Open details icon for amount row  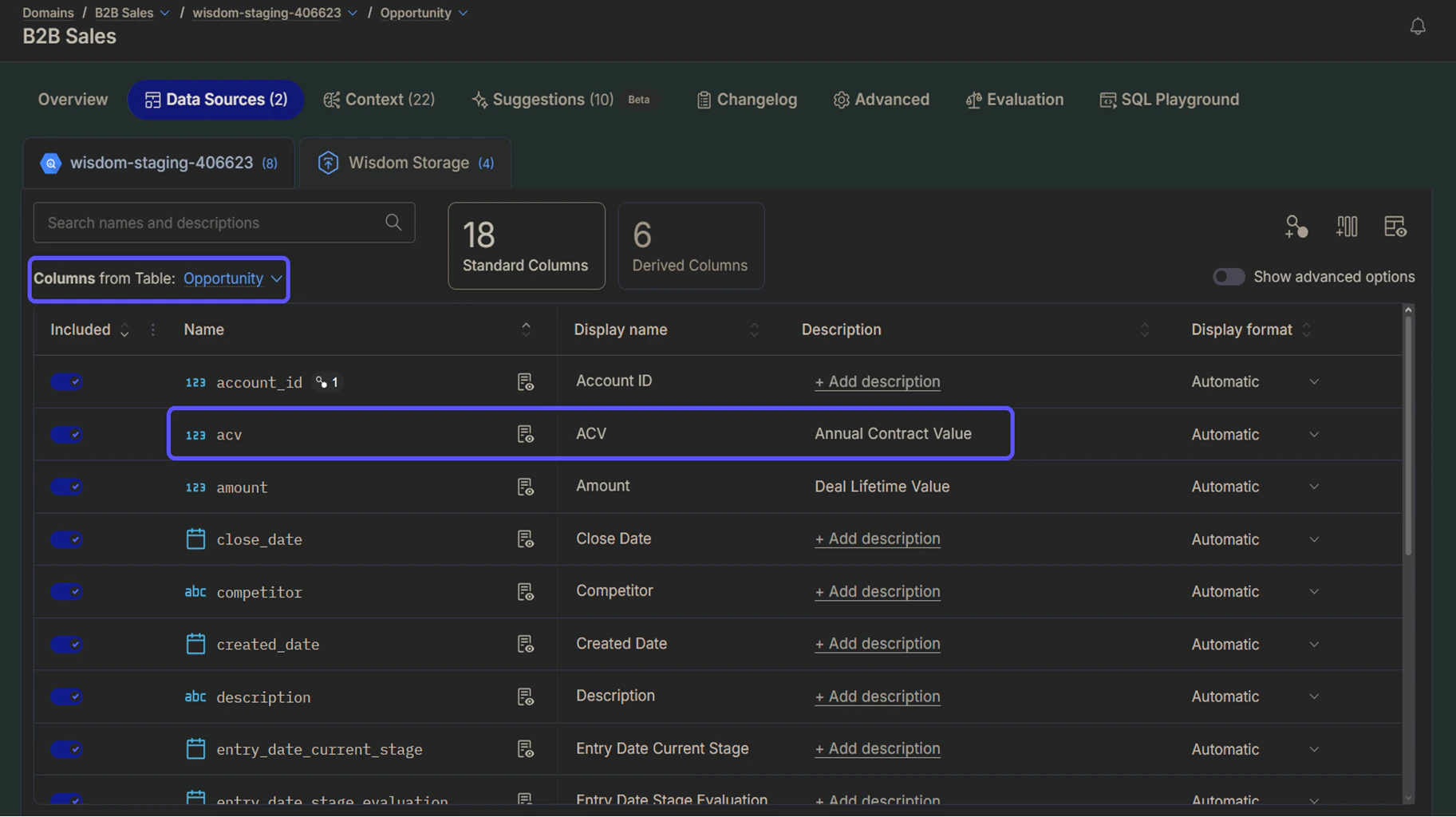click(525, 487)
